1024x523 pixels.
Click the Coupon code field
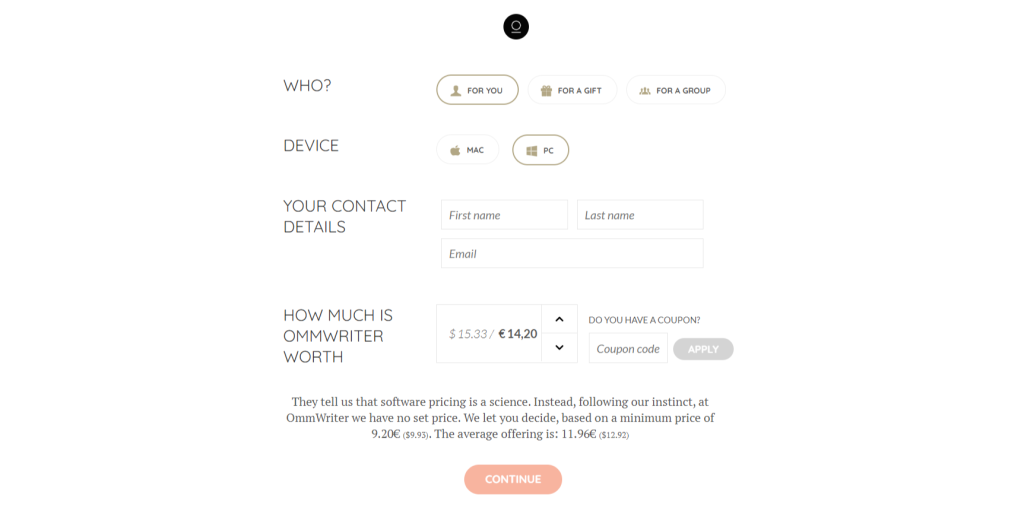(628, 349)
